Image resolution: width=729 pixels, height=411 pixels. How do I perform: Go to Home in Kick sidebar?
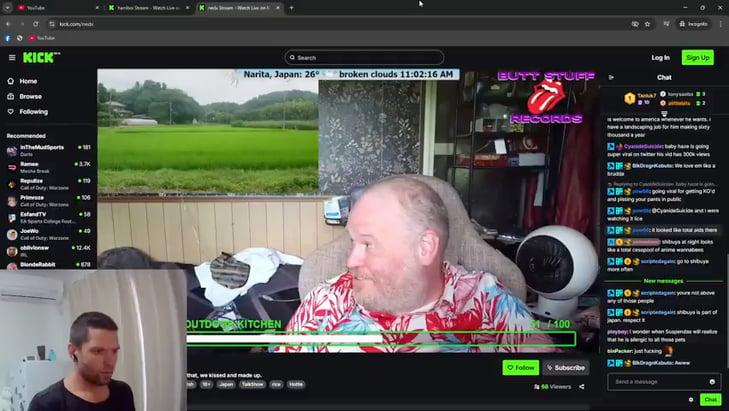pos(28,81)
